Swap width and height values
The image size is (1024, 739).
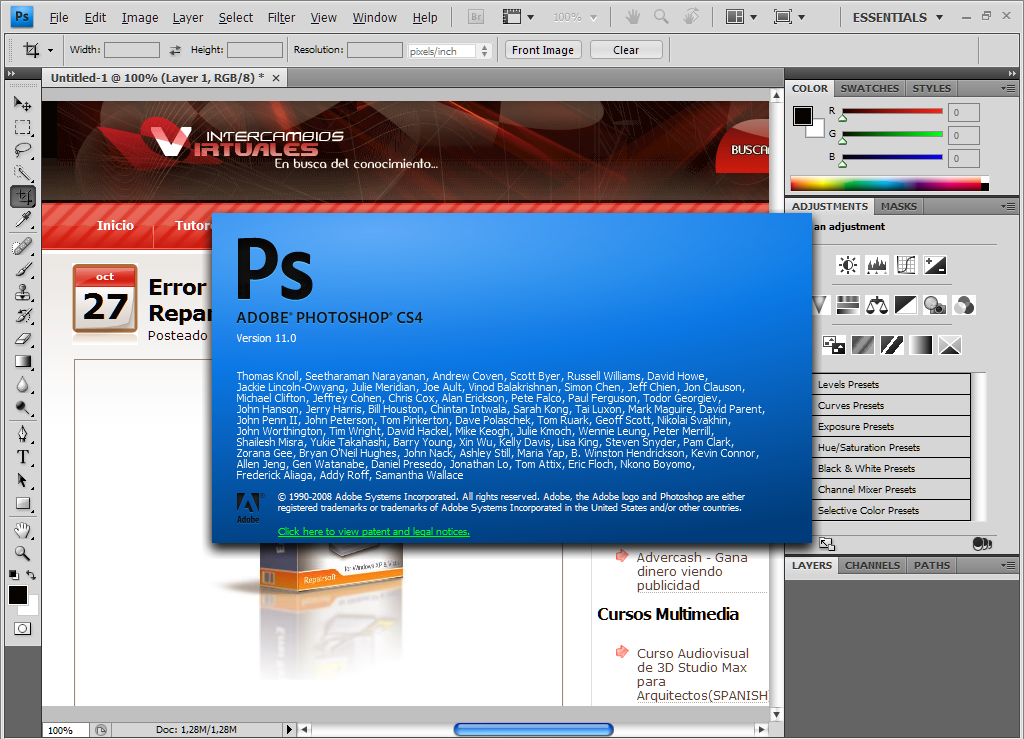tap(175, 50)
